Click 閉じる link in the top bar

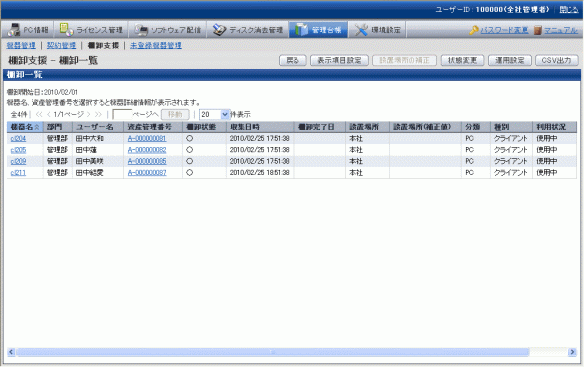[x=569, y=10]
